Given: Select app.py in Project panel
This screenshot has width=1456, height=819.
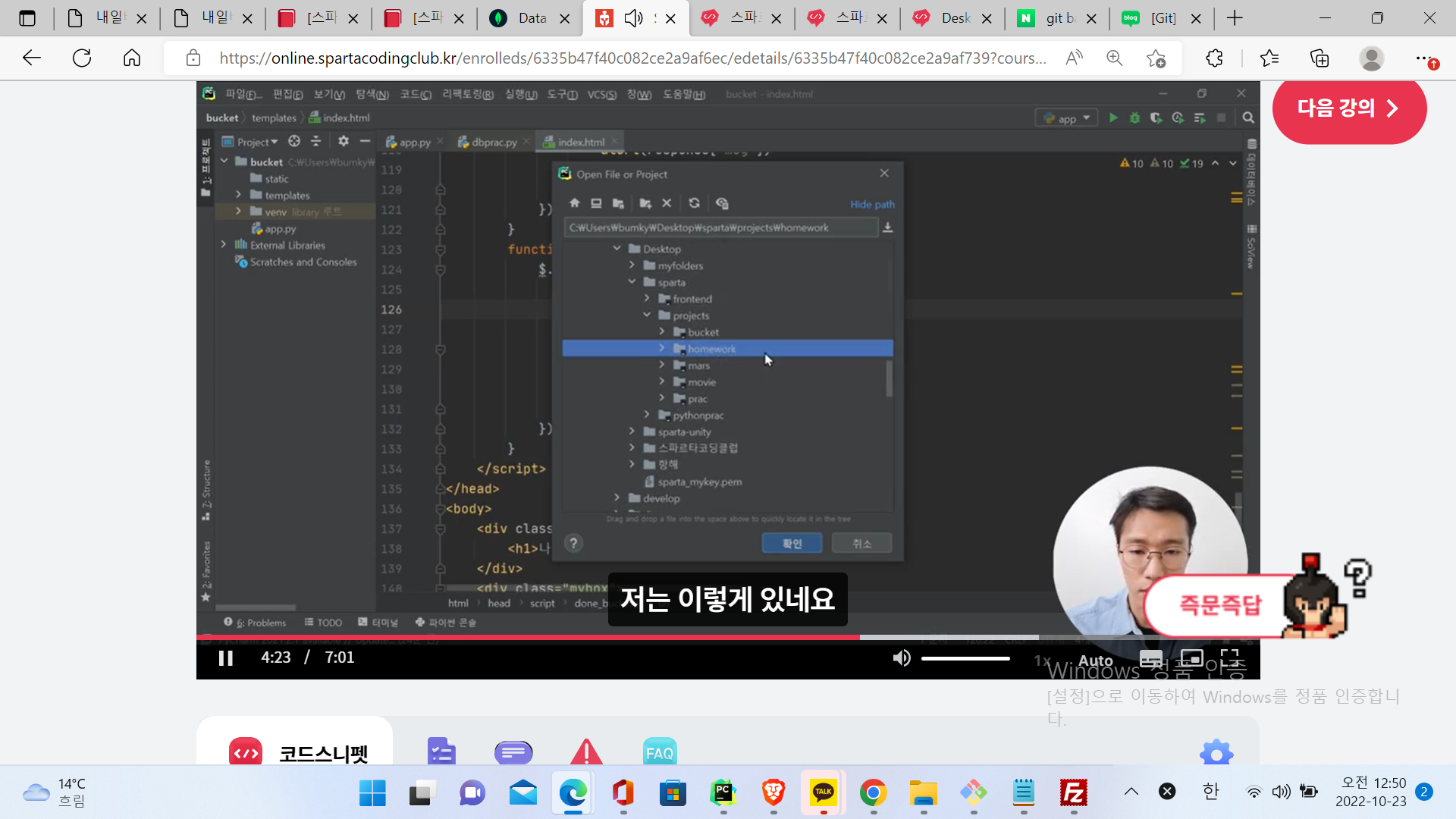Looking at the screenshot, I should click(274, 229).
